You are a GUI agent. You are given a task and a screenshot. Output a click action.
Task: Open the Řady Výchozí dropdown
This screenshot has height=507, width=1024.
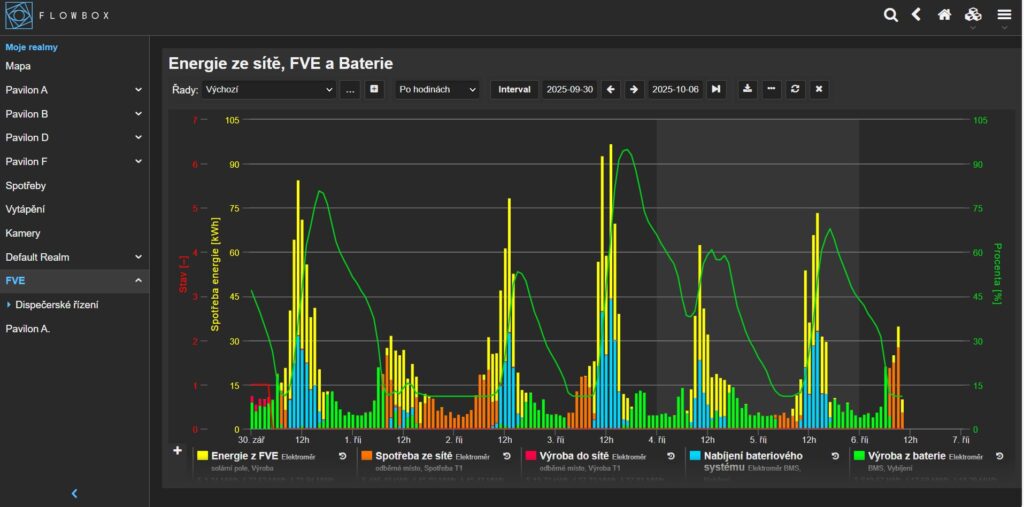268,89
